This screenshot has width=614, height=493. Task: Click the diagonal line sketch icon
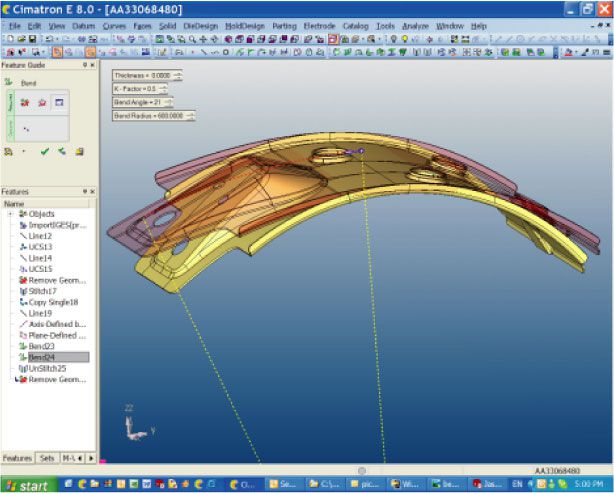(203, 52)
